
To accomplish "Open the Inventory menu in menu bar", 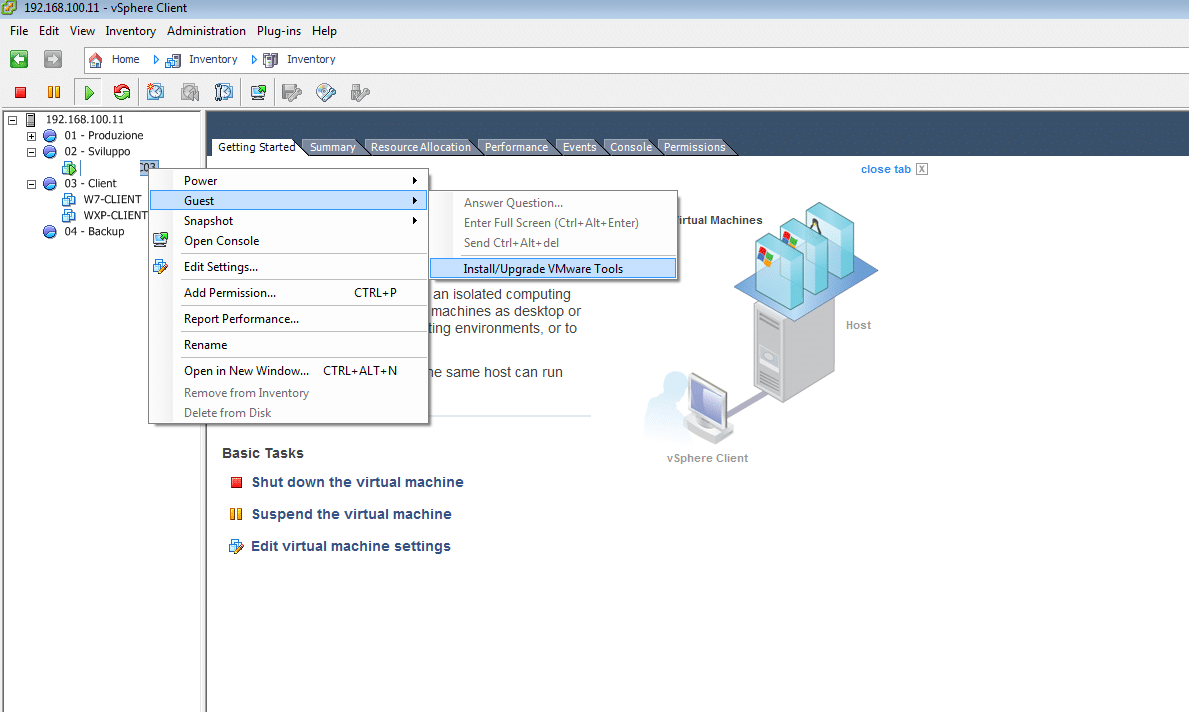I will click(x=130, y=31).
